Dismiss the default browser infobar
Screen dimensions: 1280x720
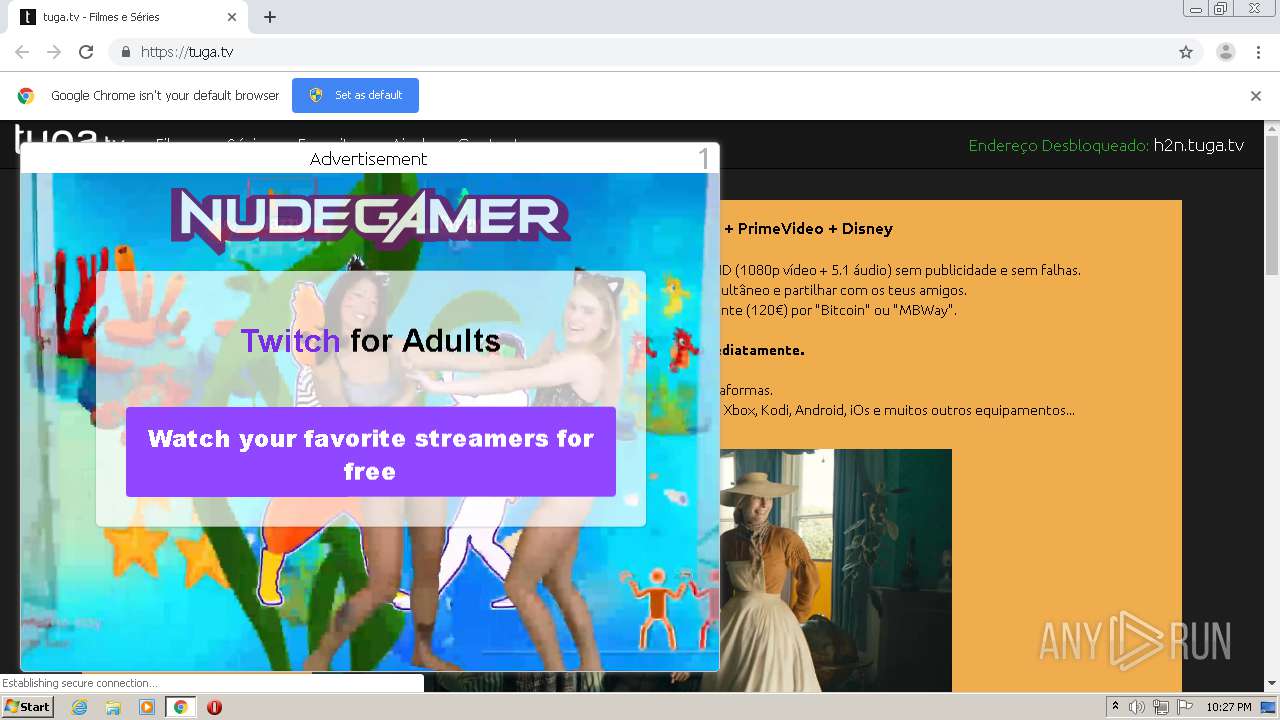coord(1256,96)
